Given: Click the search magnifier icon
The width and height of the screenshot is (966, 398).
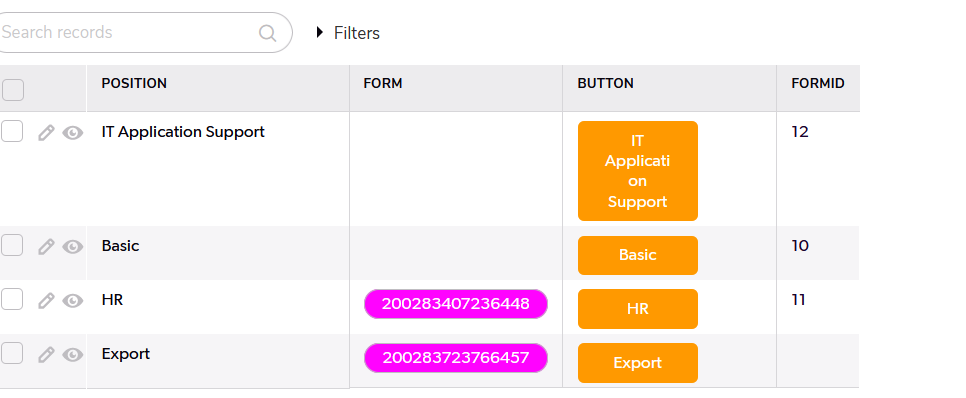Looking at the screenshot, I should pyautogui.click(x=267, y=33).
